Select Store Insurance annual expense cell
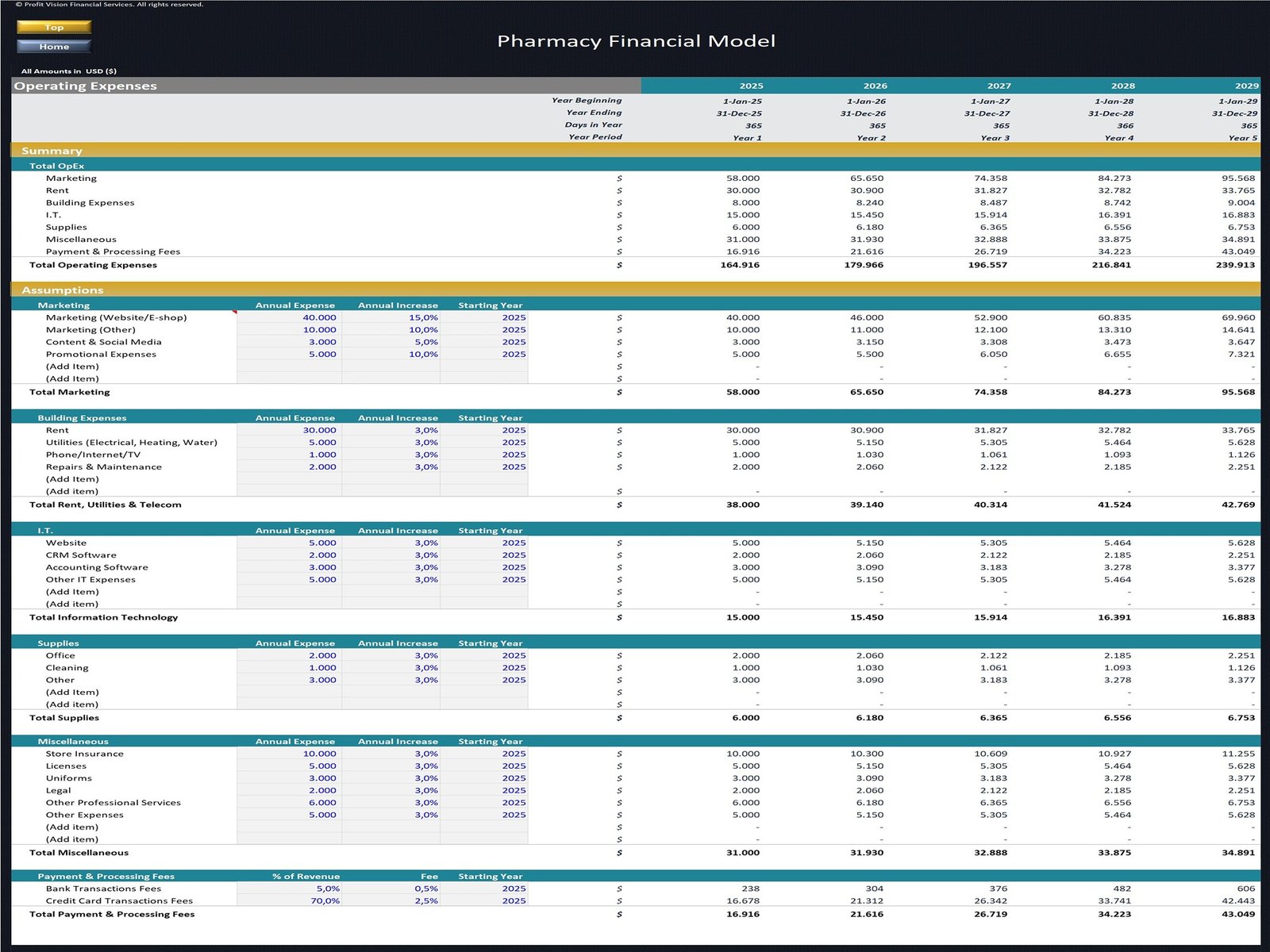This screenshot has width=1270, height=952. (290, 754)
